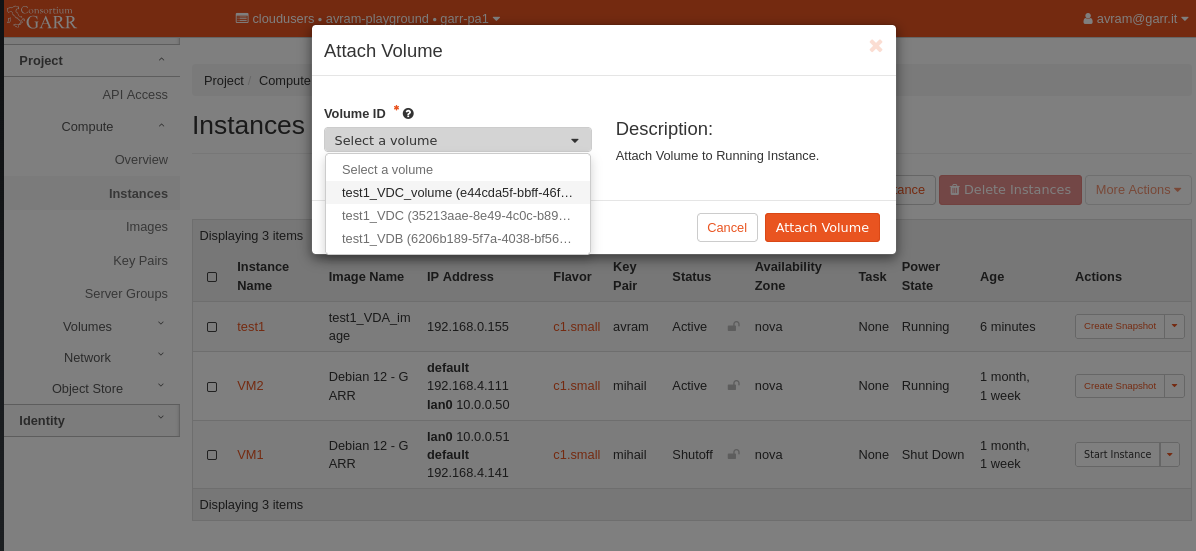Click the lock icon in test1 row
1196x551 pixels.
click(733, 327)
